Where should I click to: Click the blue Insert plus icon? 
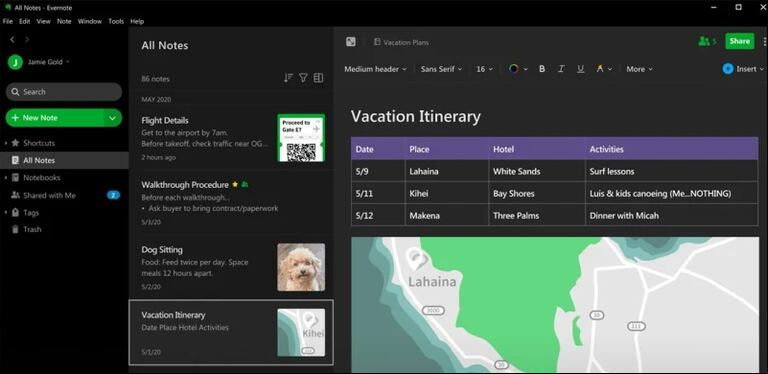[x=728, y=69]
